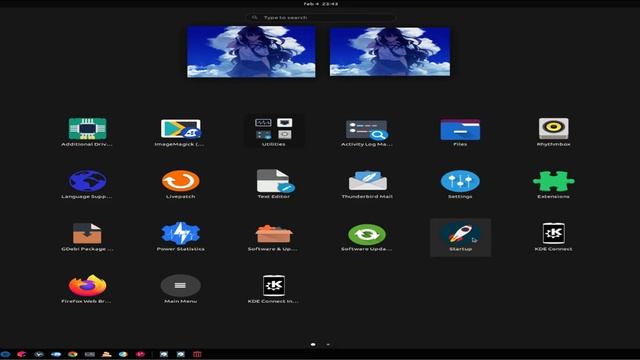Select the left workspace thumbnail
Viewport: 640px width, 360px height.
(251, 51)
